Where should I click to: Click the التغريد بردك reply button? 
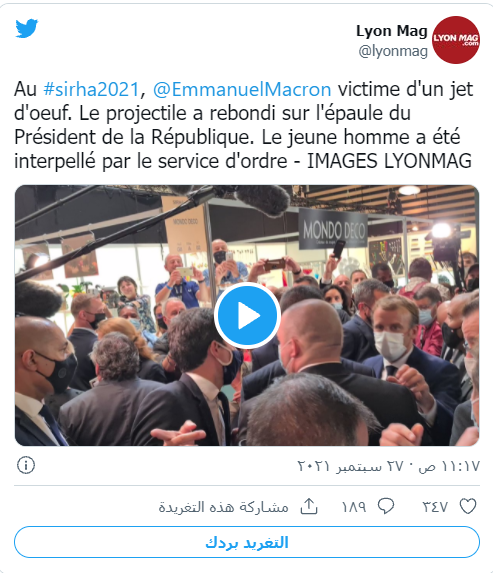pos(247,542)
